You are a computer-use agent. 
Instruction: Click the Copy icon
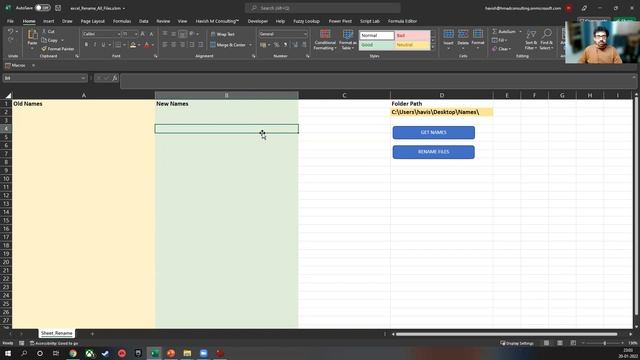(x=44, y=40)
